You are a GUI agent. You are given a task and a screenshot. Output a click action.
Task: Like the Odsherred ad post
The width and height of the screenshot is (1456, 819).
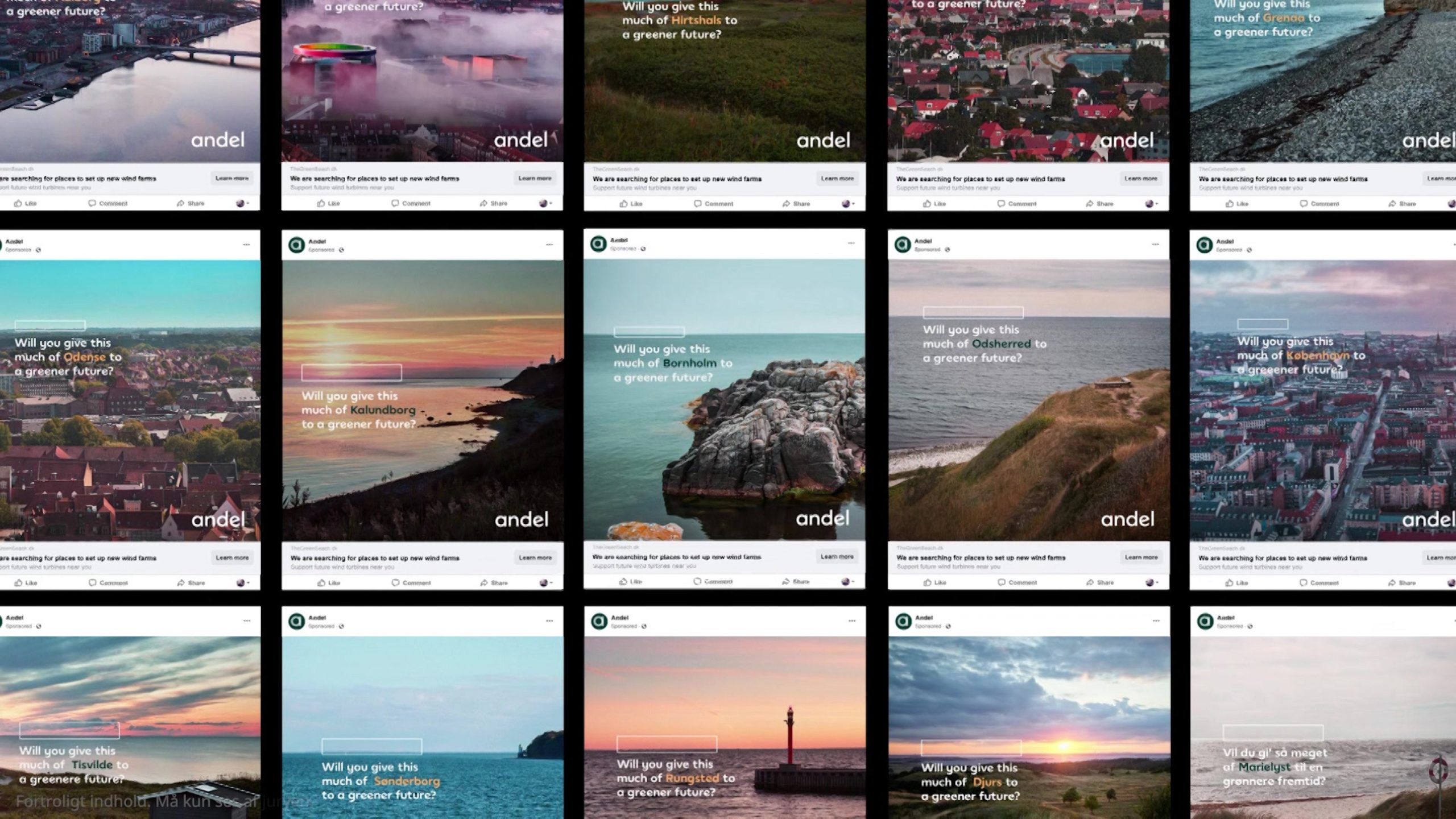coord(935,582)
